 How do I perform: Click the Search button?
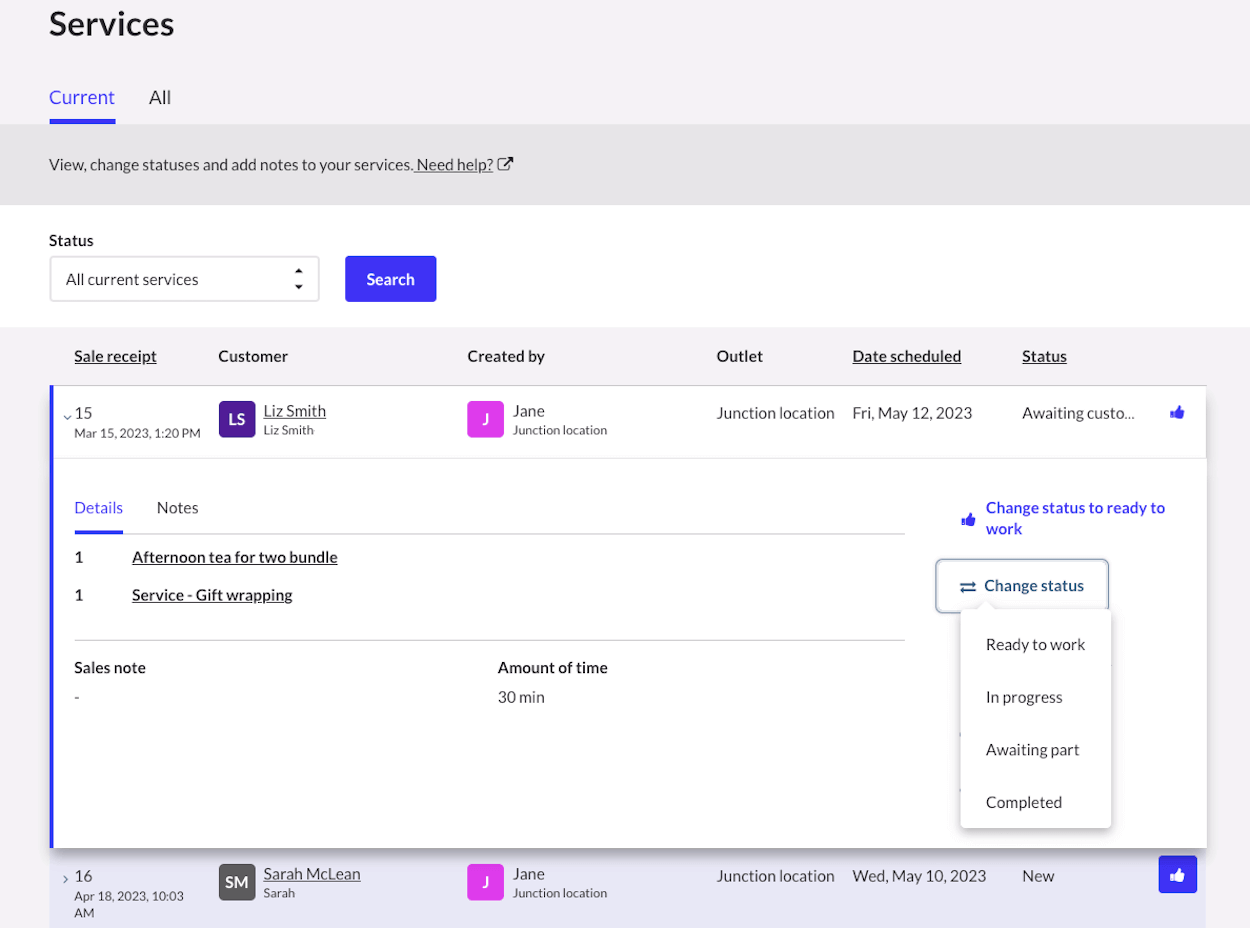pos(390,279)
